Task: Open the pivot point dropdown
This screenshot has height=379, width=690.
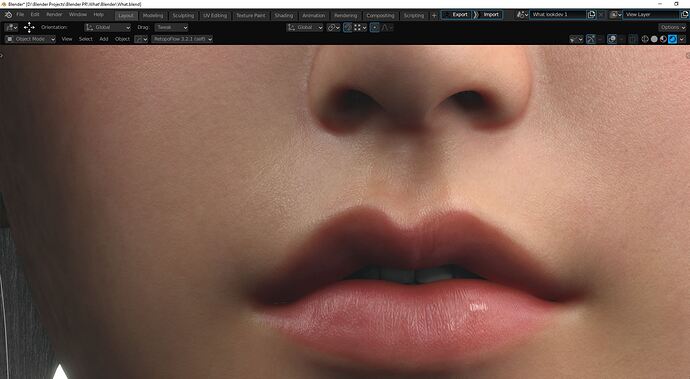Action: [334, 27]
